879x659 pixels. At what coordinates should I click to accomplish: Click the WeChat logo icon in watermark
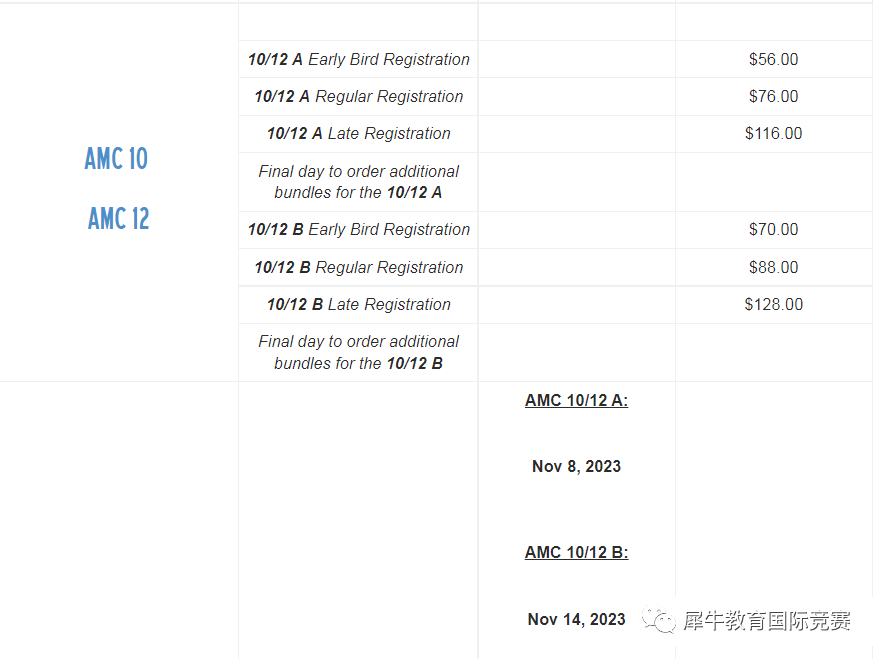click(x=659, y=620)
